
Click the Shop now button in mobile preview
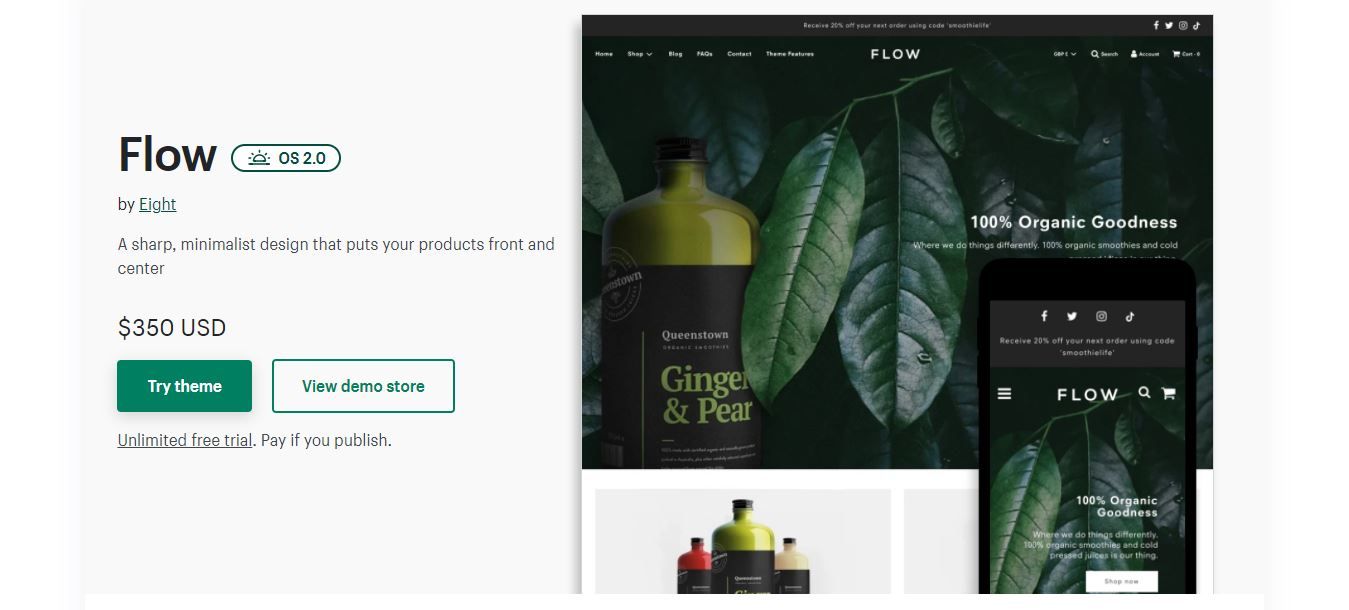(1122, 581)
